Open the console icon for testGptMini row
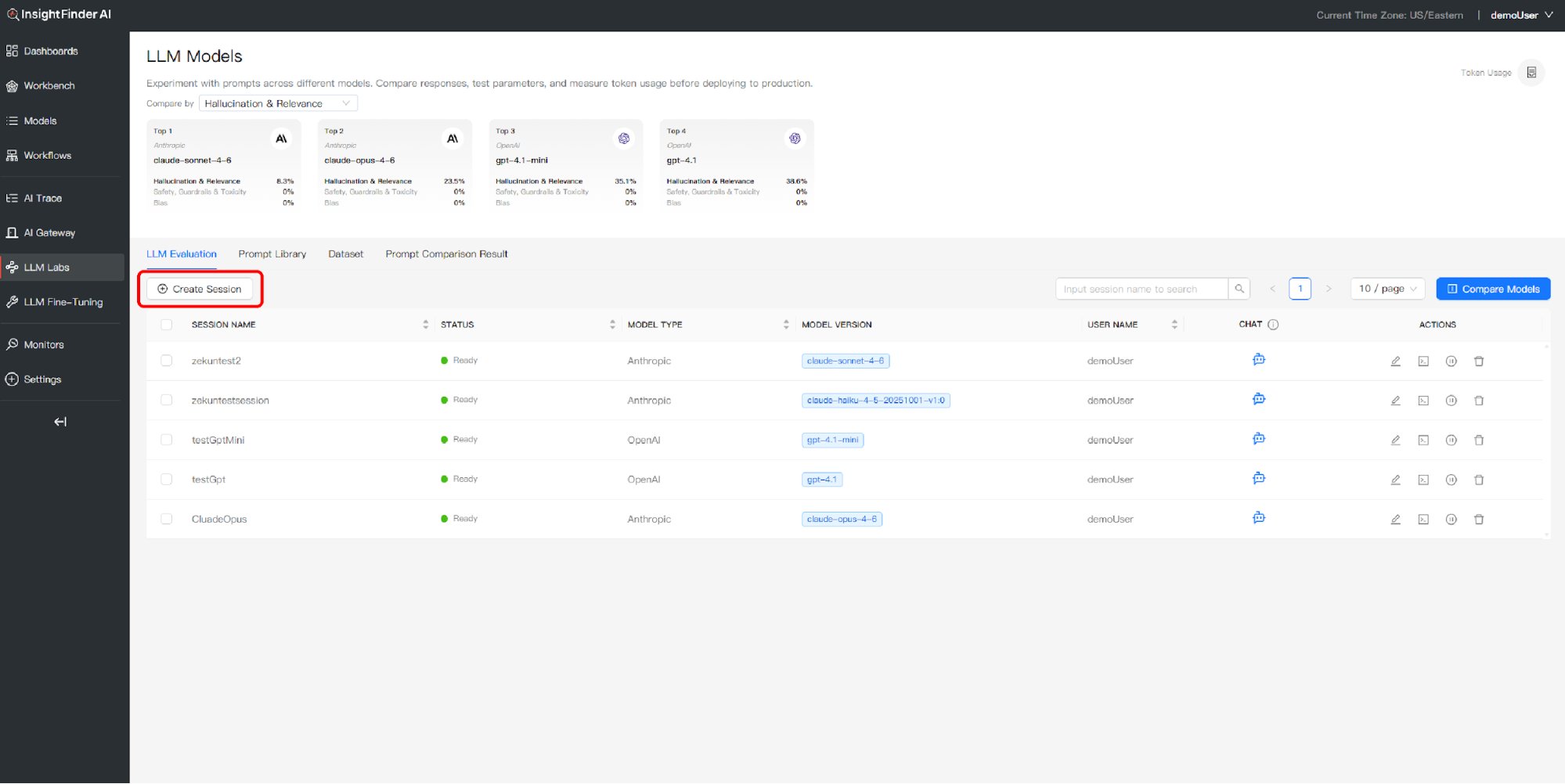This screenshot has width=1565, height=784. (1423, 441)
